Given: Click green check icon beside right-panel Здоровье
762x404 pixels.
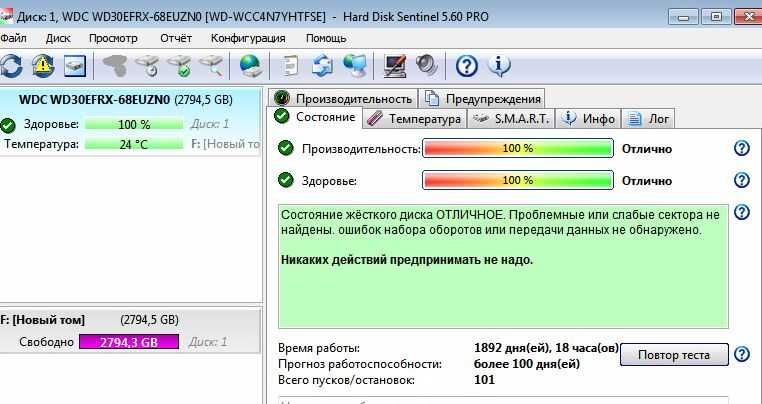Looking at the screenshot, I should [x=286, y=180].
